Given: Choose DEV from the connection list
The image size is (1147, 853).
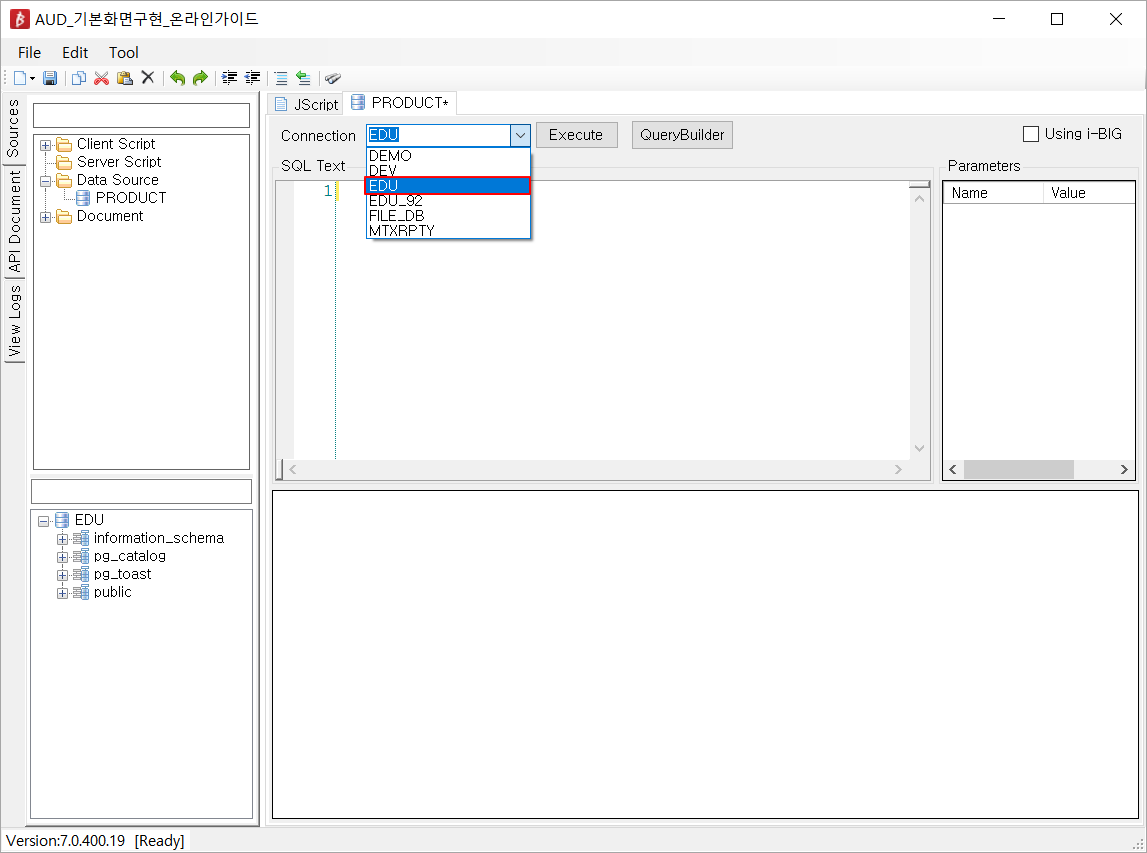Looking at the screenshot, I should [x=448, y=170].
